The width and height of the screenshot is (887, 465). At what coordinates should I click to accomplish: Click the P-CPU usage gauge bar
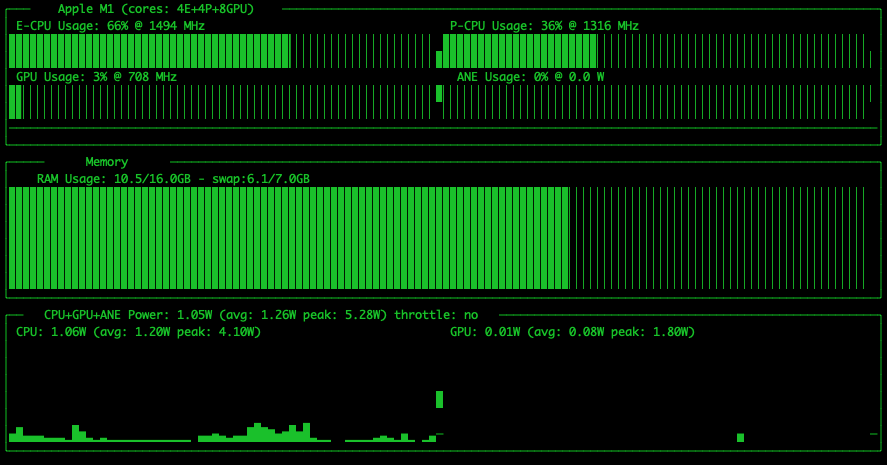(x=654, y=51)
